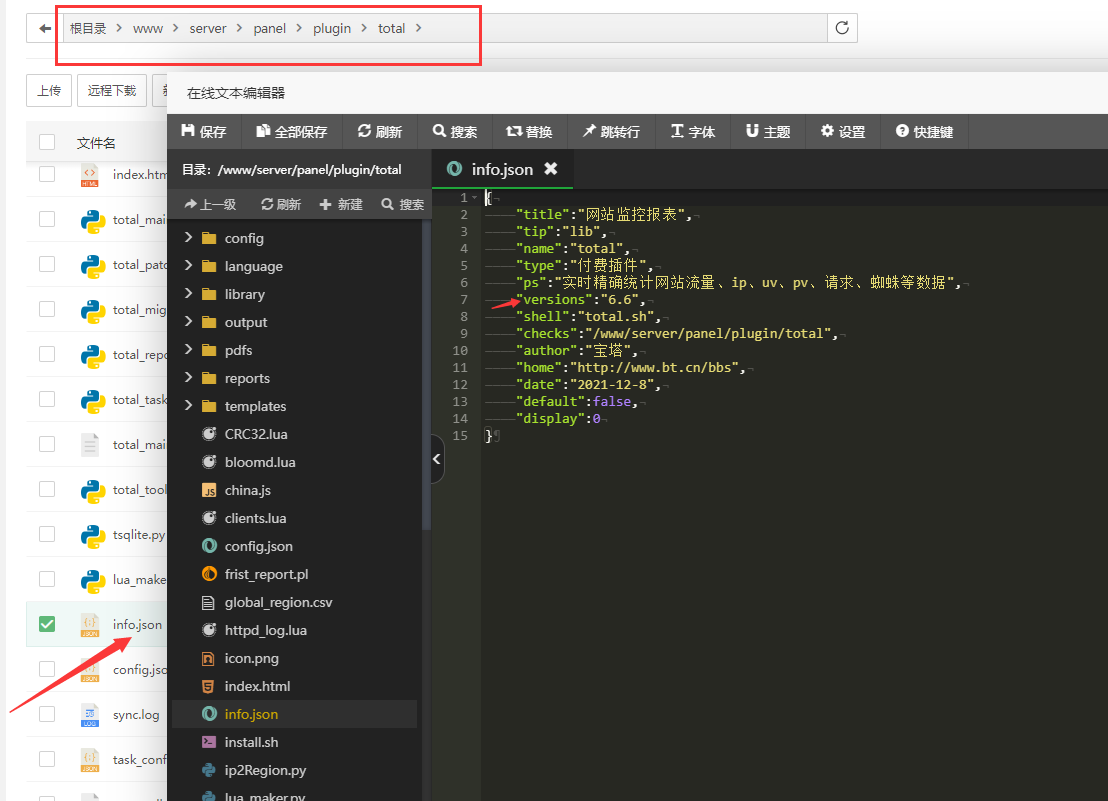Open jump to line (跳转行)
The height and width of the screenshot is (801, 1108).
611,131
